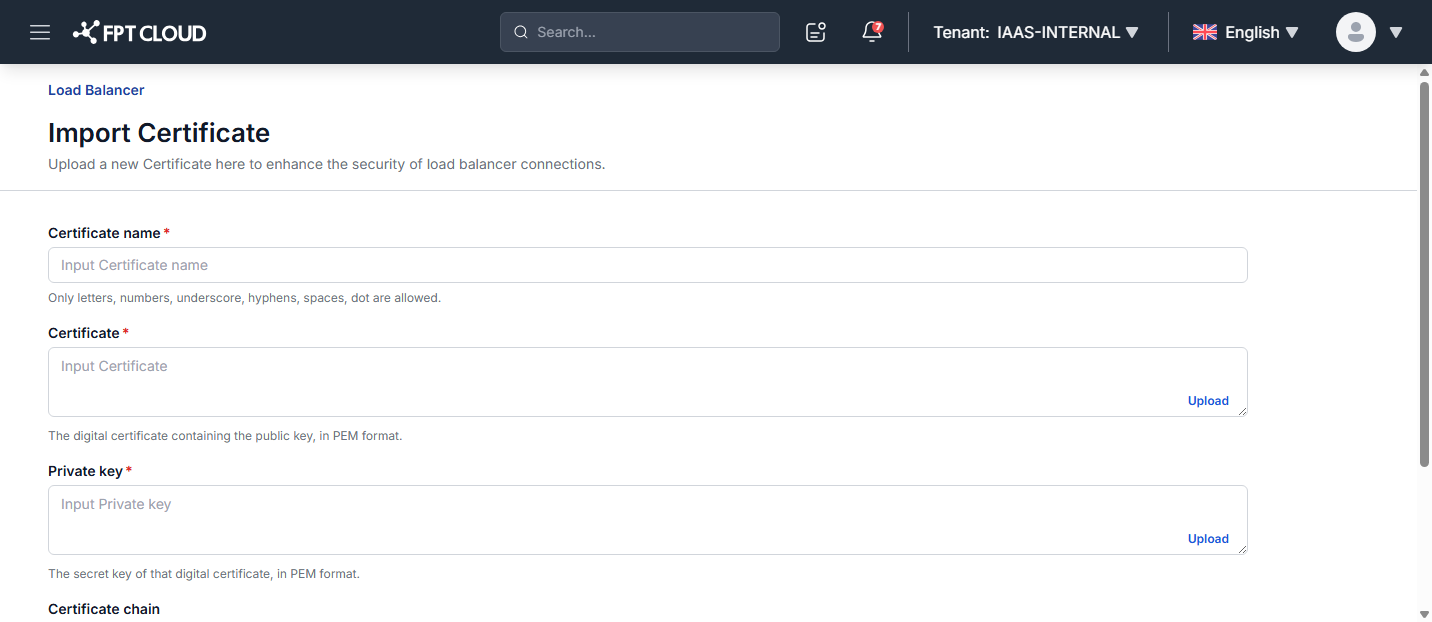Click the Certificate chain label
The height and width of the screenshot is (622, 1432).
[x=104, y=609]
